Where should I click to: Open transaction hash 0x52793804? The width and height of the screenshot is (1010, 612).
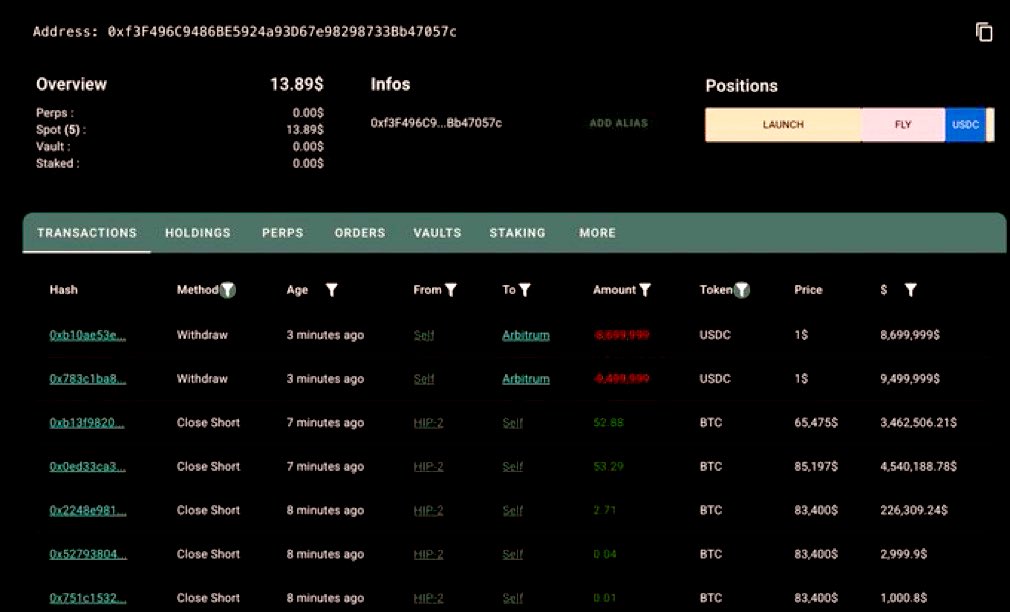coord(88,554)
